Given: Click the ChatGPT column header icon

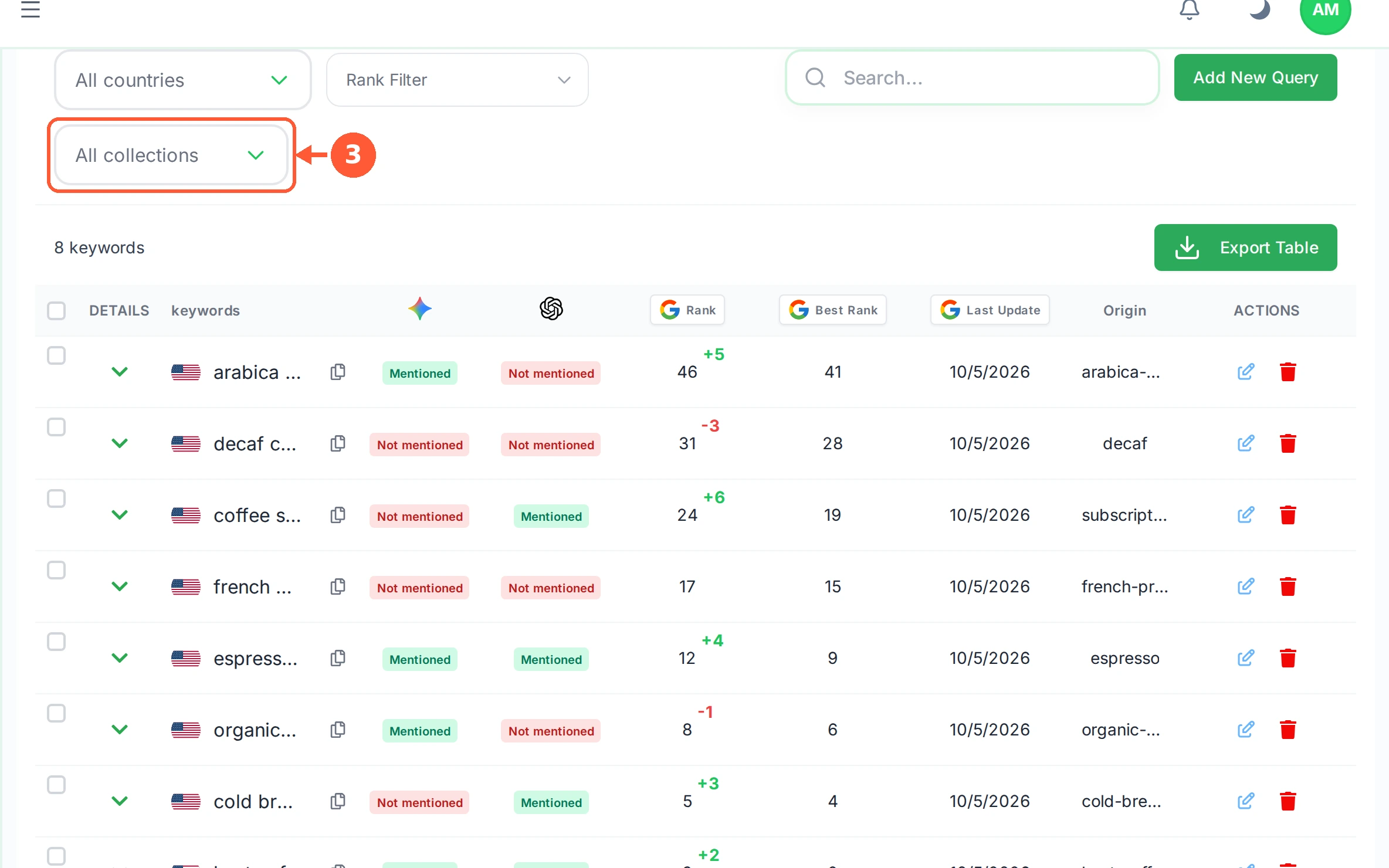Looking at the screenshot, I should coord(551,308).
